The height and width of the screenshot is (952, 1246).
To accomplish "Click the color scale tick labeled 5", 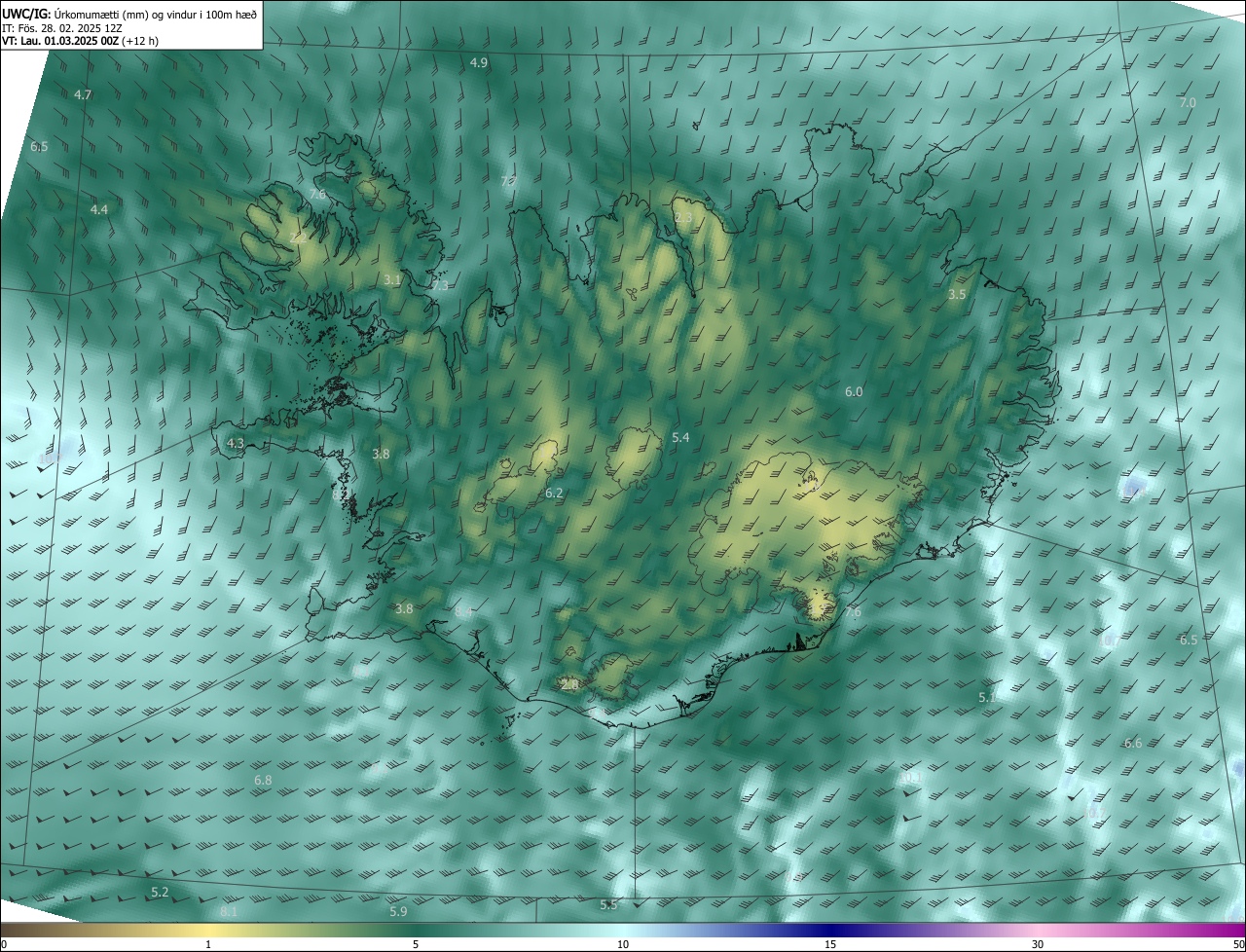I will pyautogui.click(x=416, y=944).
